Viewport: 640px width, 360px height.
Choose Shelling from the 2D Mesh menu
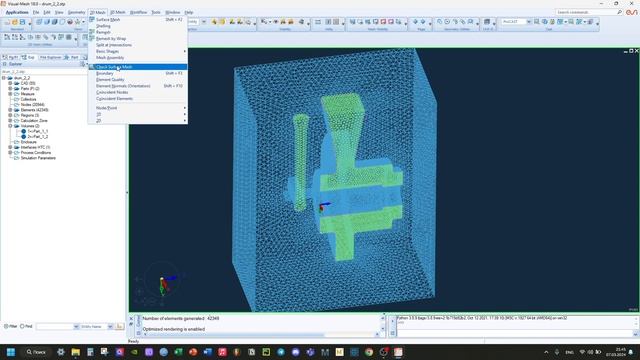138,26
